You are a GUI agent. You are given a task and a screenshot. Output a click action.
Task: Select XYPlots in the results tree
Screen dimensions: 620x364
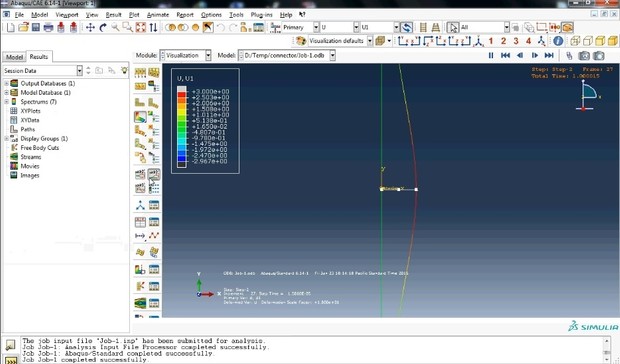[x=30, y=111]
